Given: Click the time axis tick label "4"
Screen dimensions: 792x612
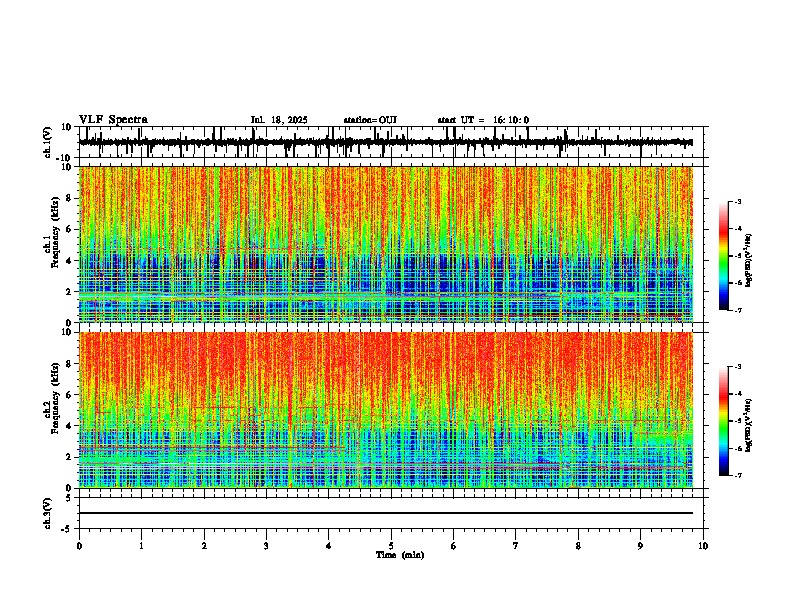Looking at the screenshot, I should [x=328, y=546].
